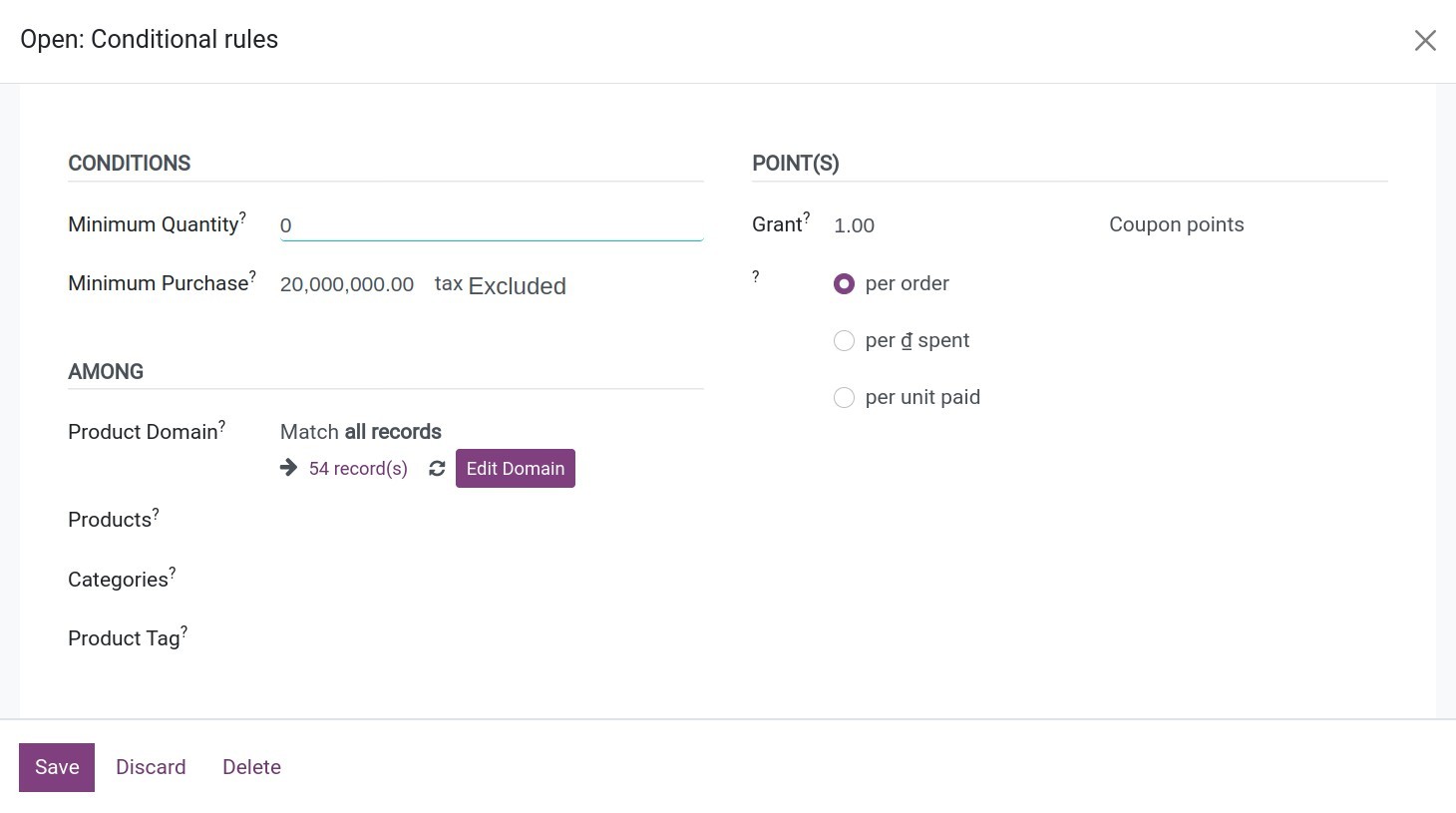The image size is (1456, 813).
Task: Click the help tooltip next to Minimum Quantity
Action: coord(242,216)
